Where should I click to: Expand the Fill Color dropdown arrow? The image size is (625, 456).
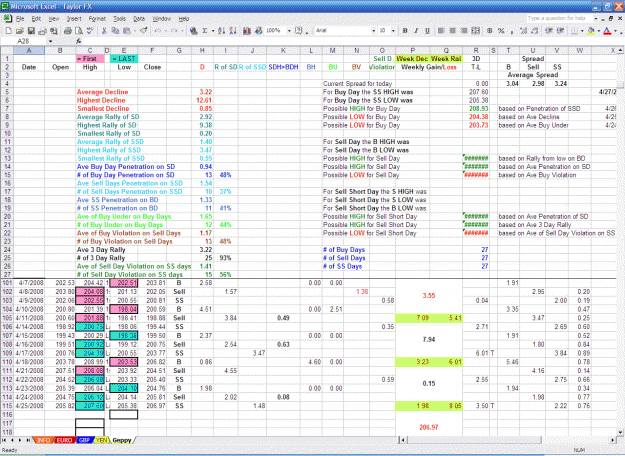pos(599,31)
